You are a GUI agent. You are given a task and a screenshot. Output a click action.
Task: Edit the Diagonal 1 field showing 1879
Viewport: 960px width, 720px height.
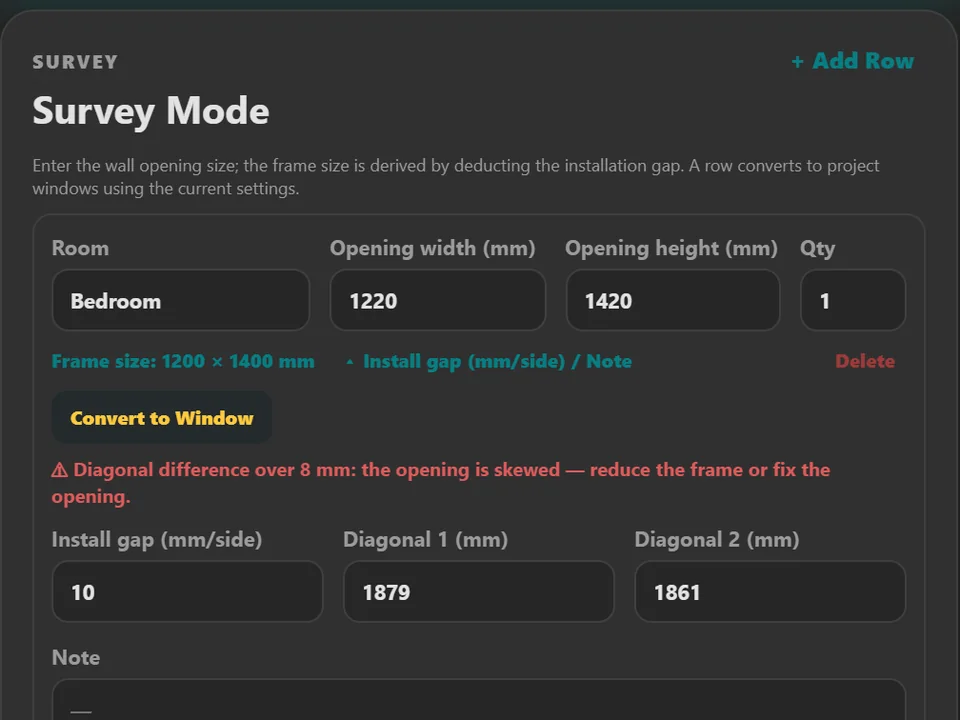tap(479, 592)
